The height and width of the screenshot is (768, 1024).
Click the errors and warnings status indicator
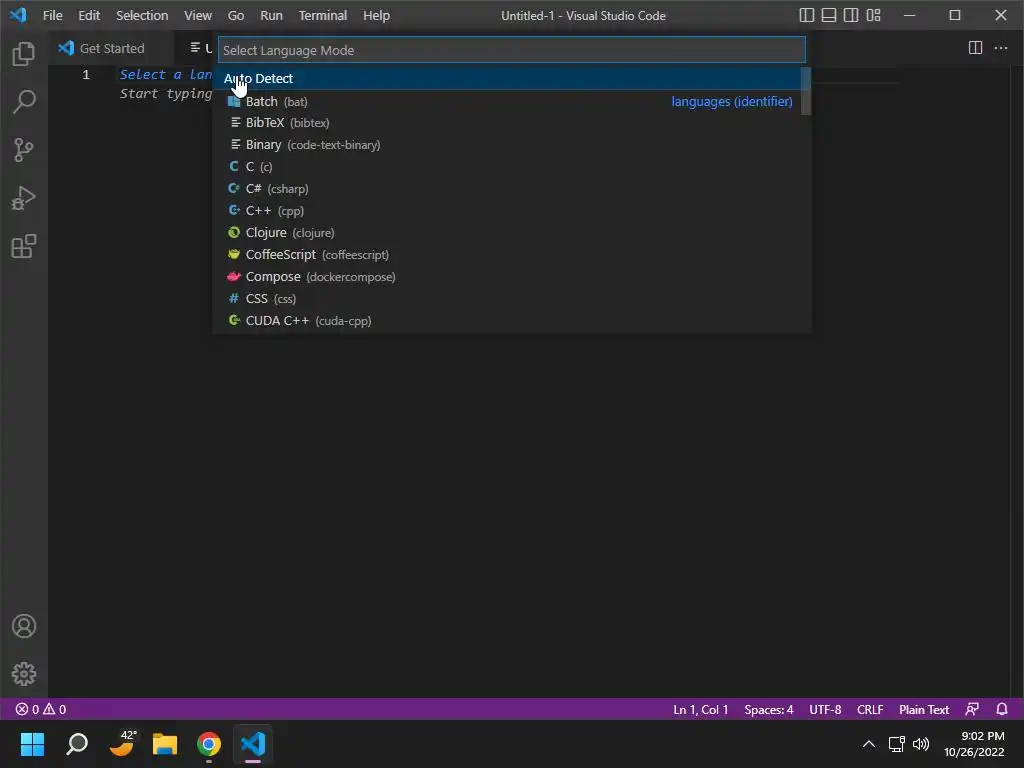40,709
